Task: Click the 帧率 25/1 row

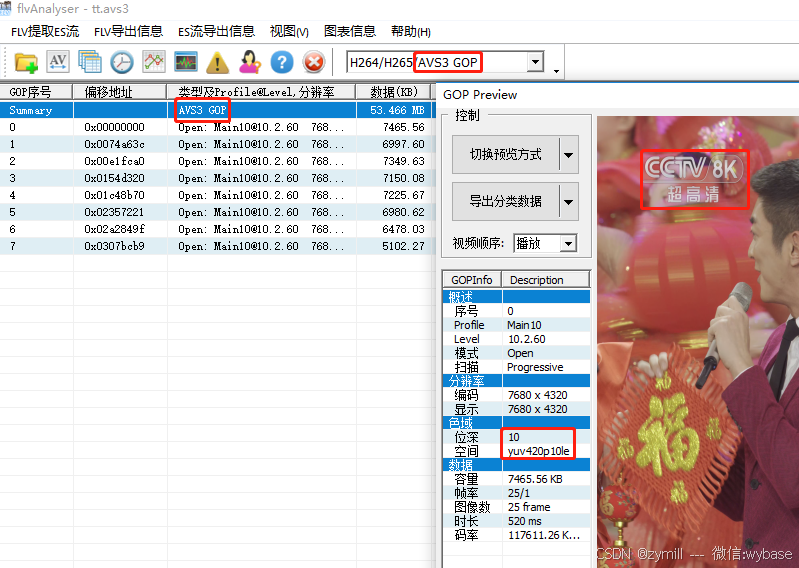Action: click(x=517, y=493)
